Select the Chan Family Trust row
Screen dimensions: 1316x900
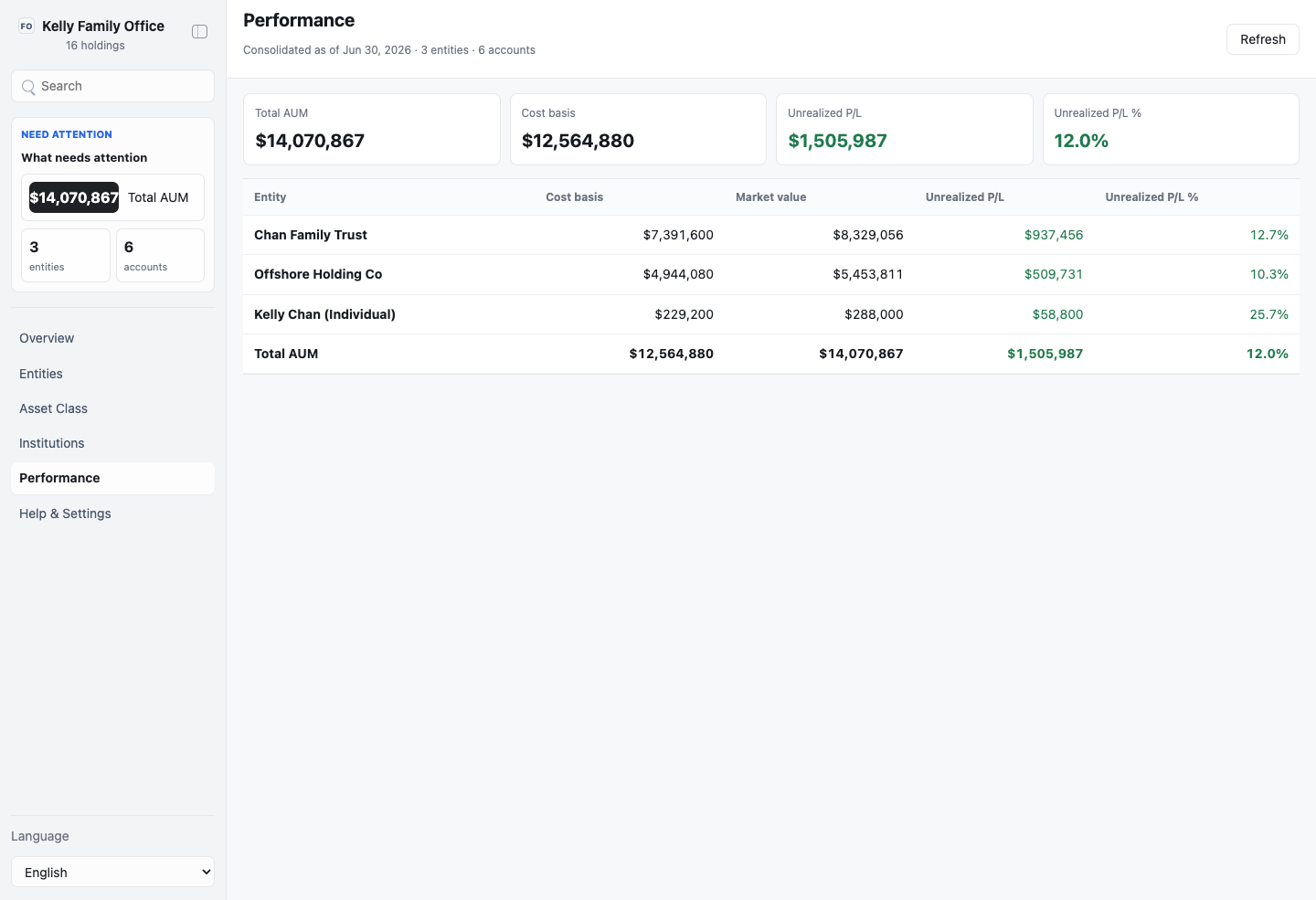[x=771, y=235]
